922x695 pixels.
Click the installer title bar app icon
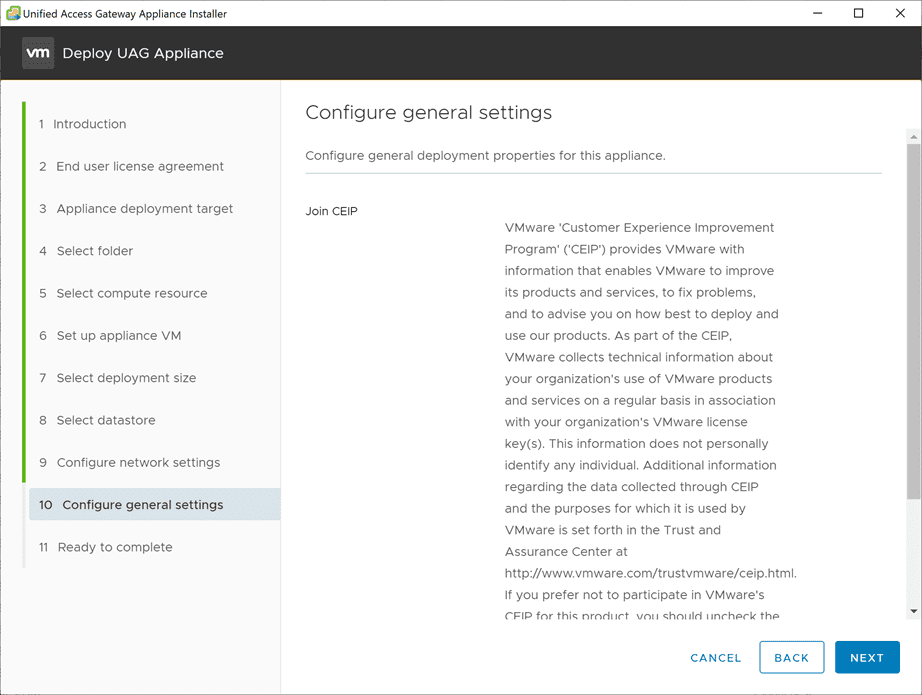13,14
